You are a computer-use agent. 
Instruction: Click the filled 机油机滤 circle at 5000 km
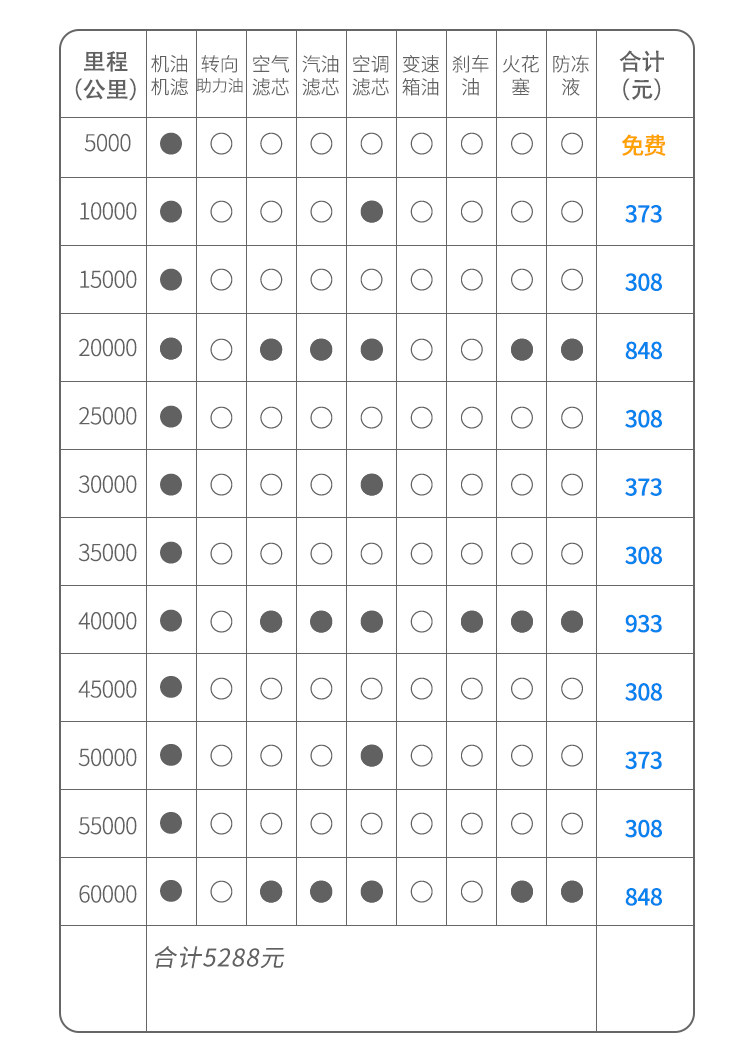coord(171,144)
